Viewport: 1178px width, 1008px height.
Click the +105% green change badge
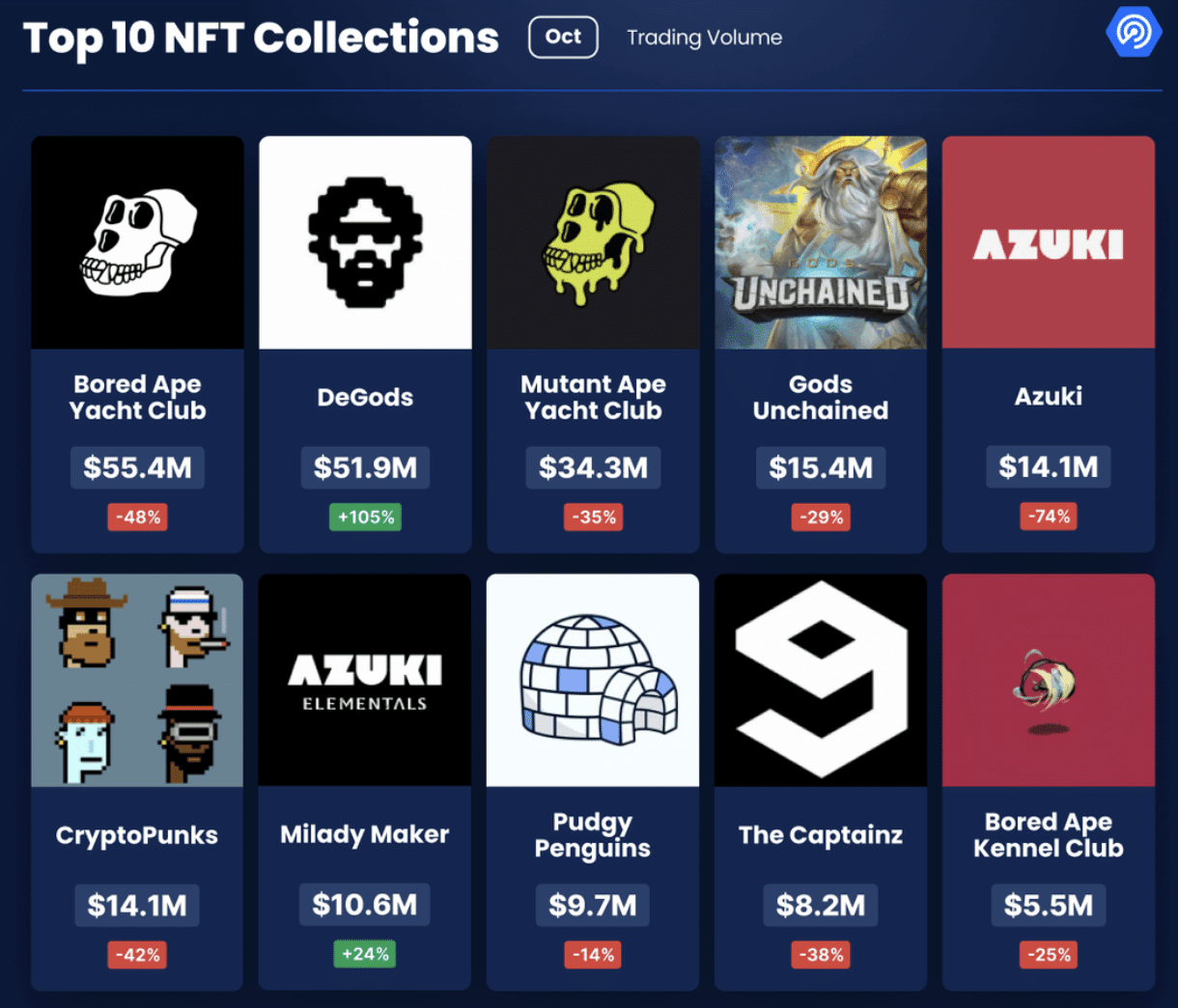click(x=365, y=518)
